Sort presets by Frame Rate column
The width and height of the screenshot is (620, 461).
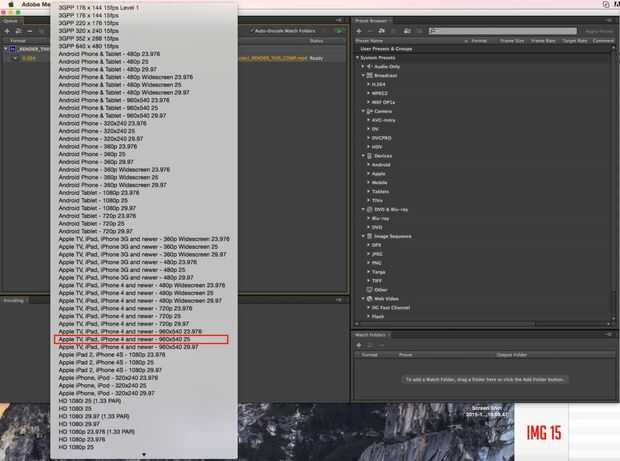(x=543, y=41)
